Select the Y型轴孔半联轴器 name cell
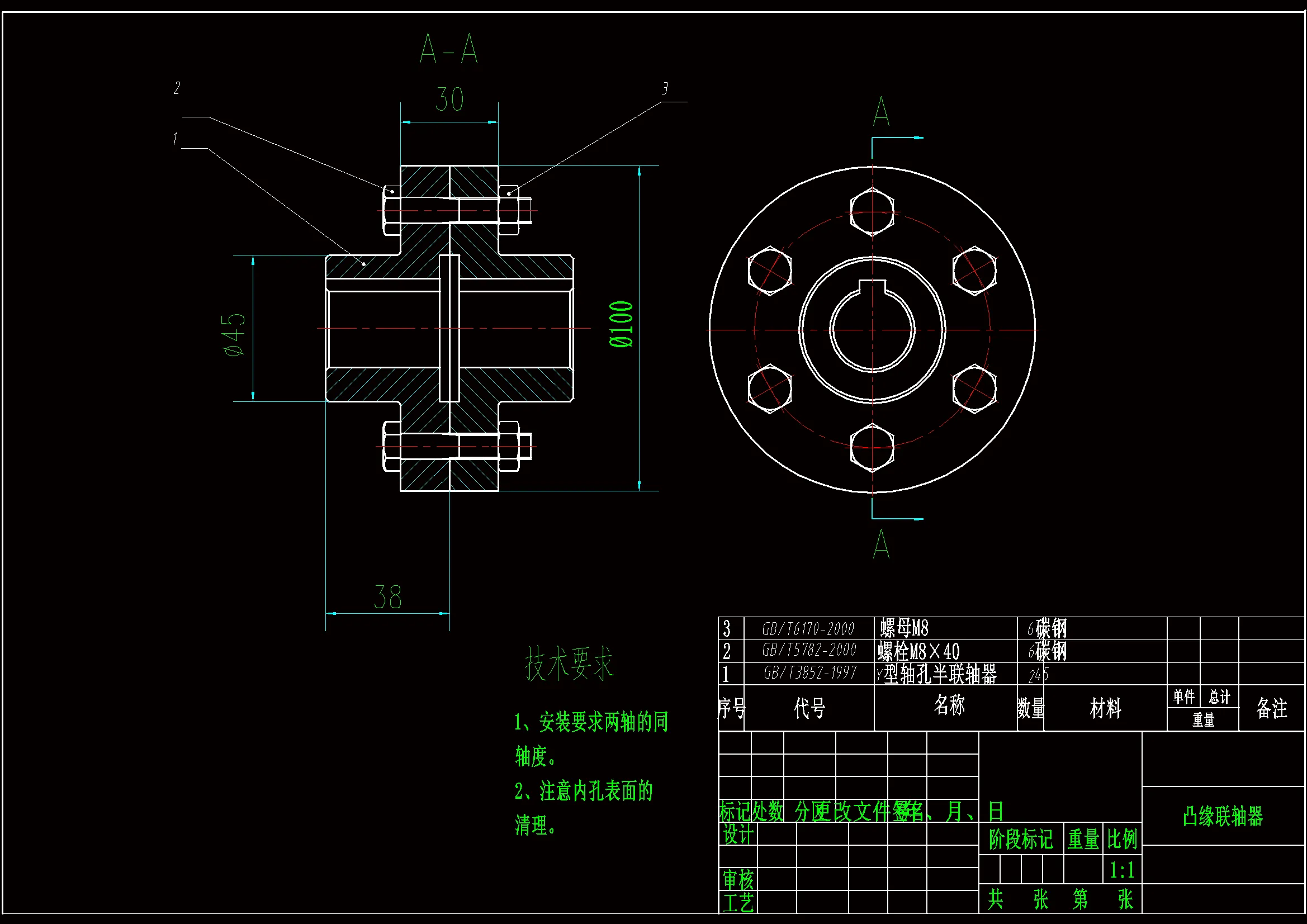Image resolution: width=1307 pixels, height=924 pixels. [936, 675]
